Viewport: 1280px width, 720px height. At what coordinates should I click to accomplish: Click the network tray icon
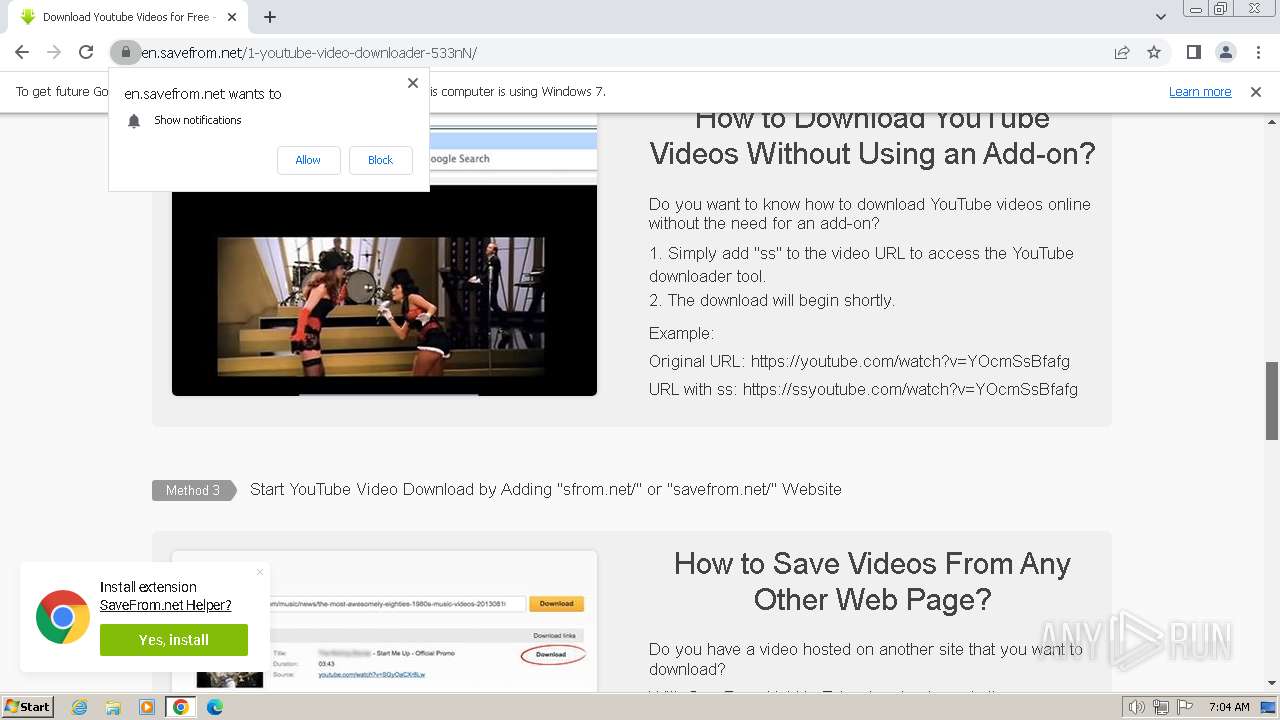click(x=1161, y=707)
